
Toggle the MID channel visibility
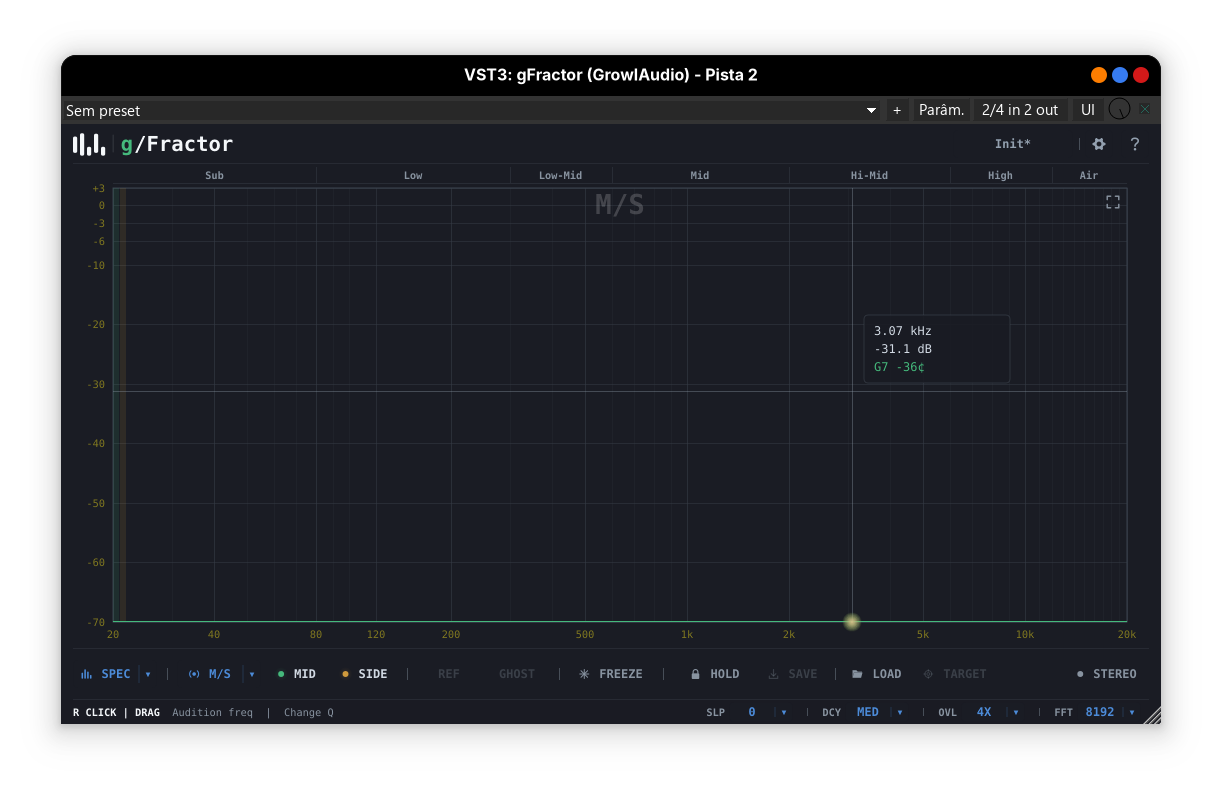tap(297, 674)
